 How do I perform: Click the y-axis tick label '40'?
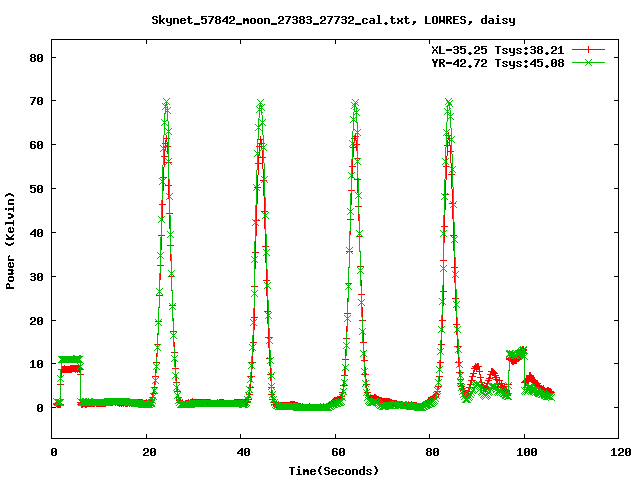(36, 233)
